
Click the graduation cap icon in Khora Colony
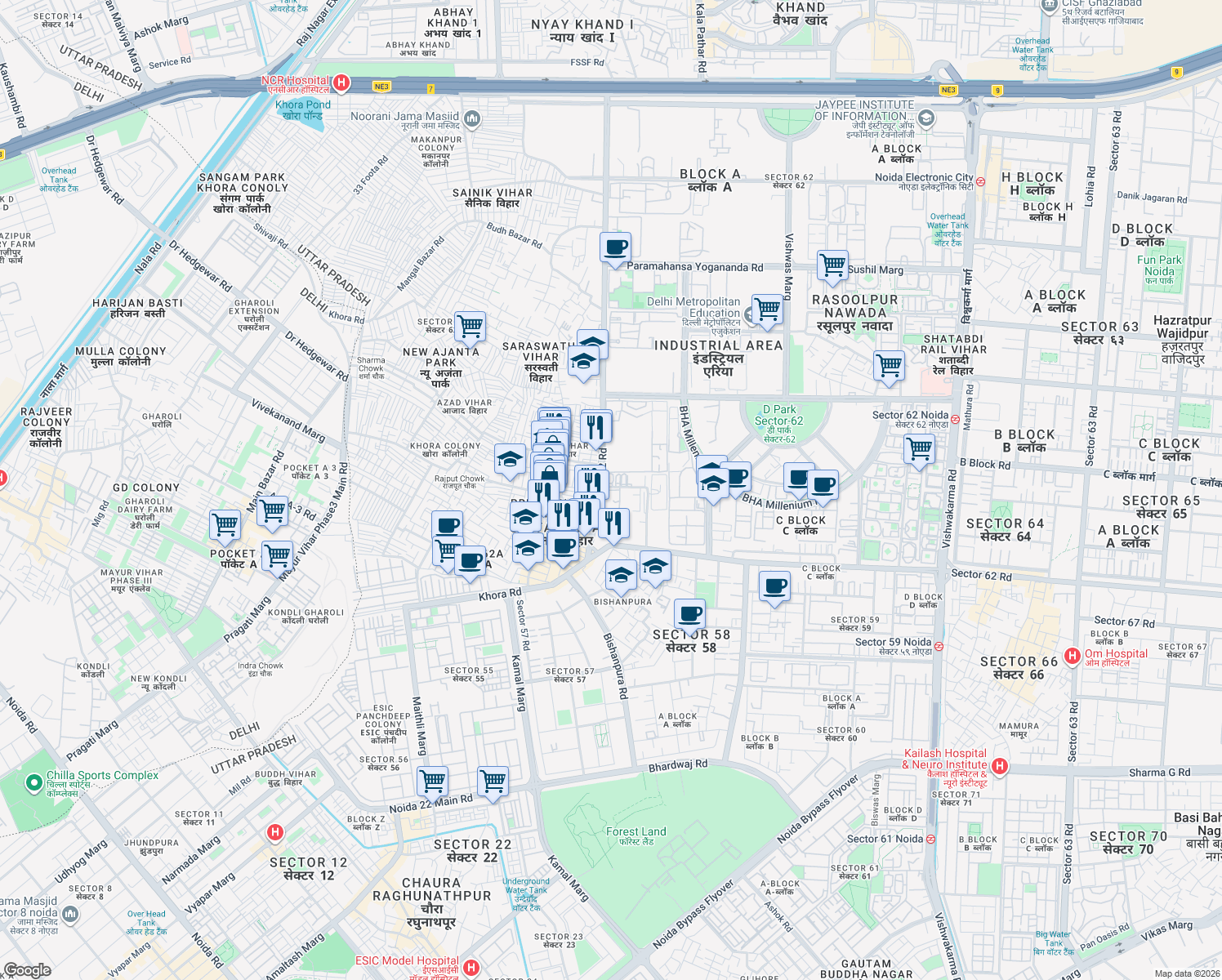coord(509,460)
